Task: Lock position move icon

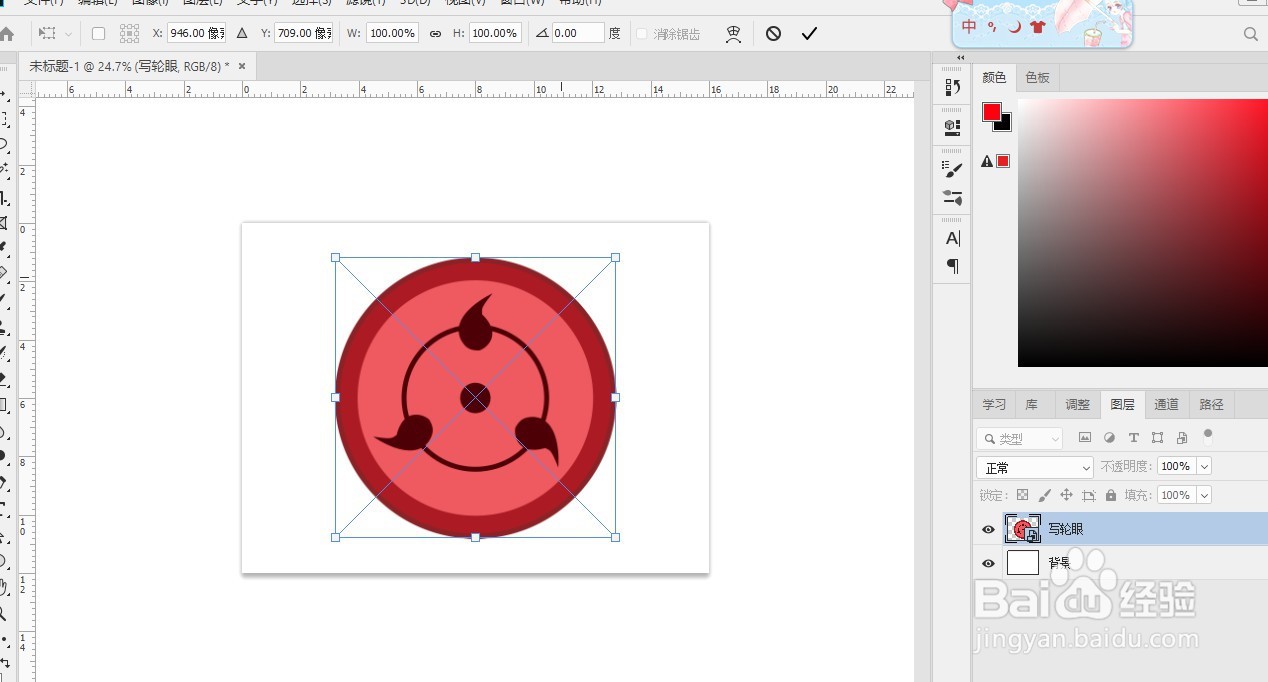Action: (1066, 495)
